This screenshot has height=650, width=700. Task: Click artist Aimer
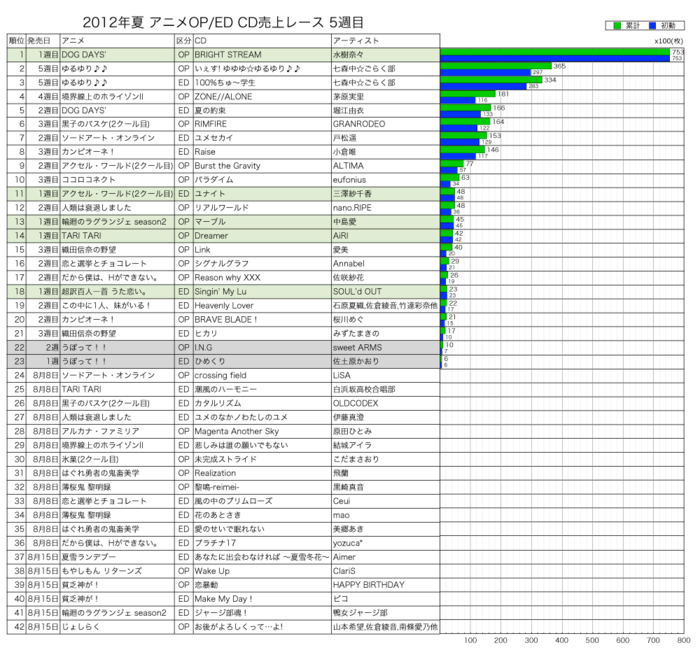[x=386, y=557]
